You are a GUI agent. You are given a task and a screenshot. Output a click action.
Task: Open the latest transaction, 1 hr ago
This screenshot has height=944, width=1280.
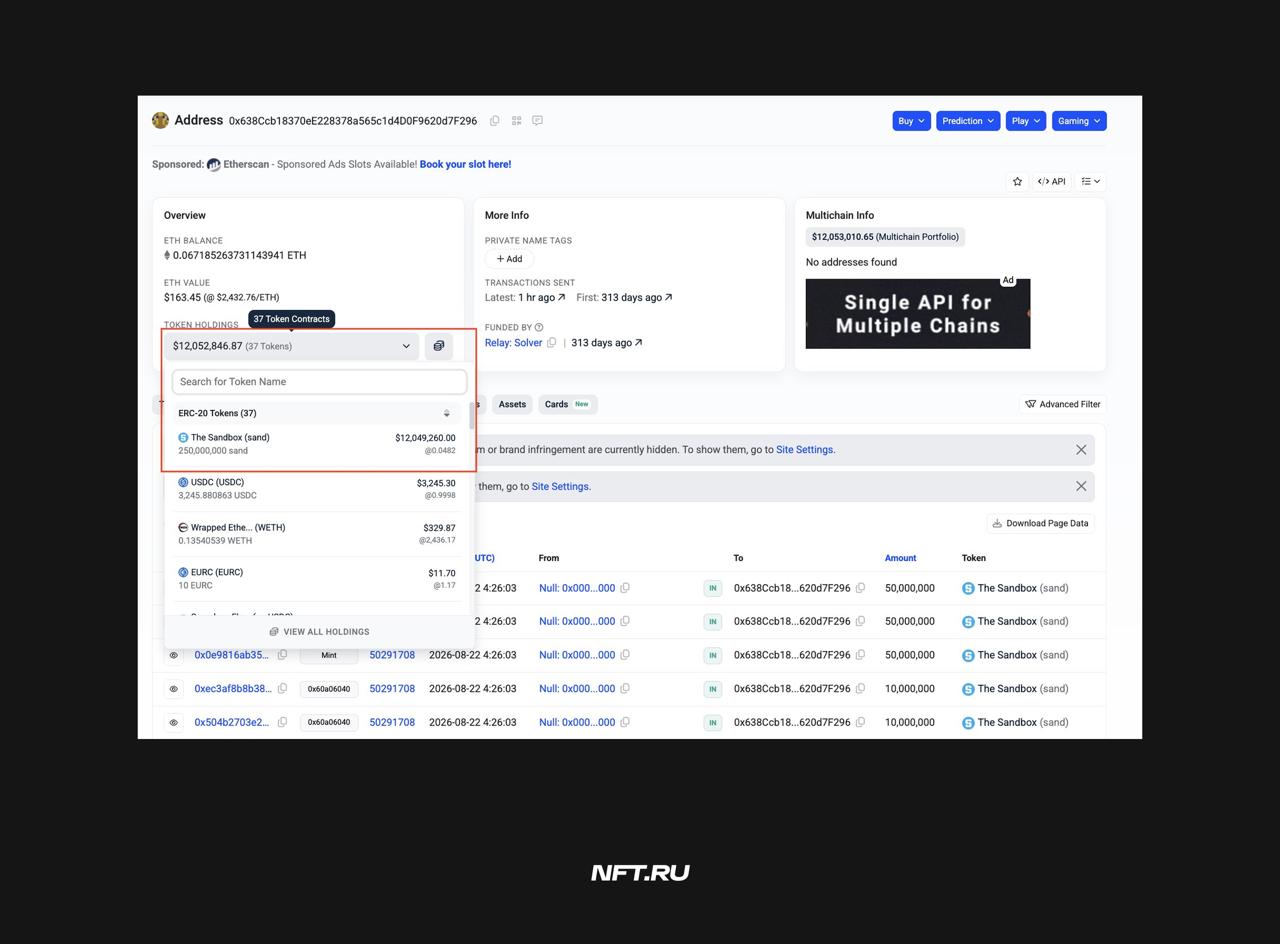click(541, 297)
